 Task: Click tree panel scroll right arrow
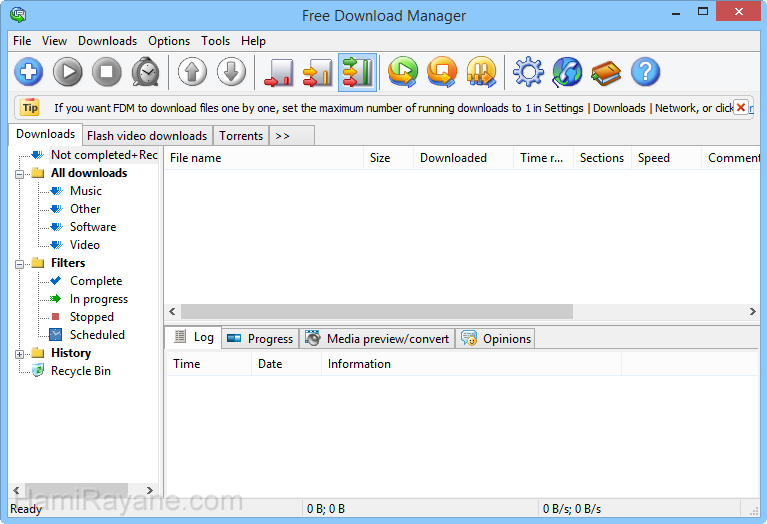point(150,490)
